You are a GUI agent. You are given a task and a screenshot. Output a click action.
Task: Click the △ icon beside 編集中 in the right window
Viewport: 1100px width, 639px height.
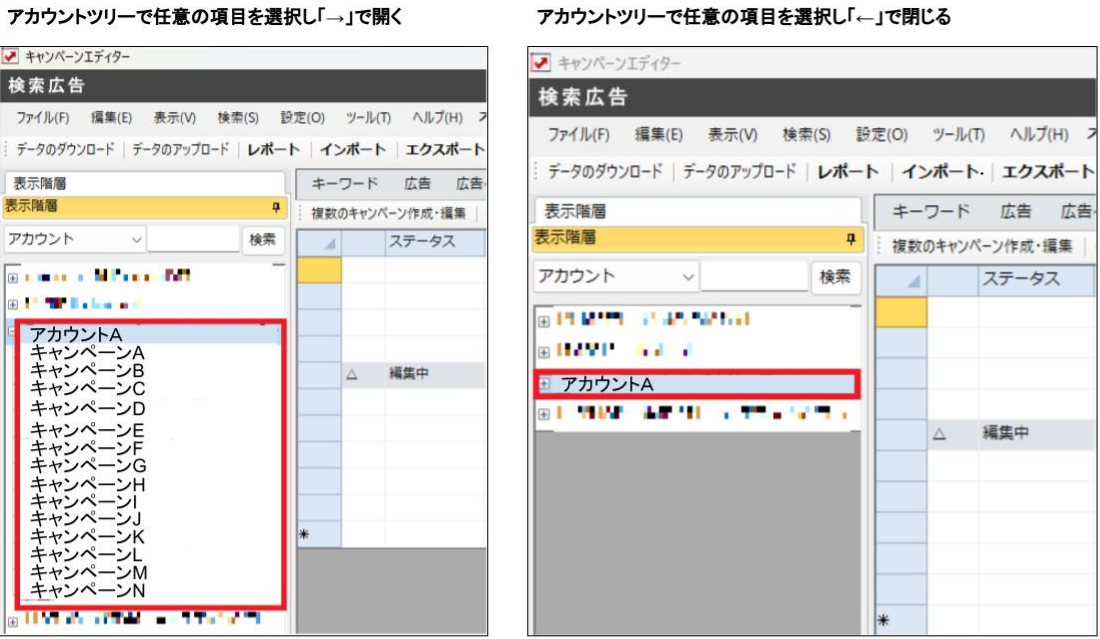(x=938, y=434)
